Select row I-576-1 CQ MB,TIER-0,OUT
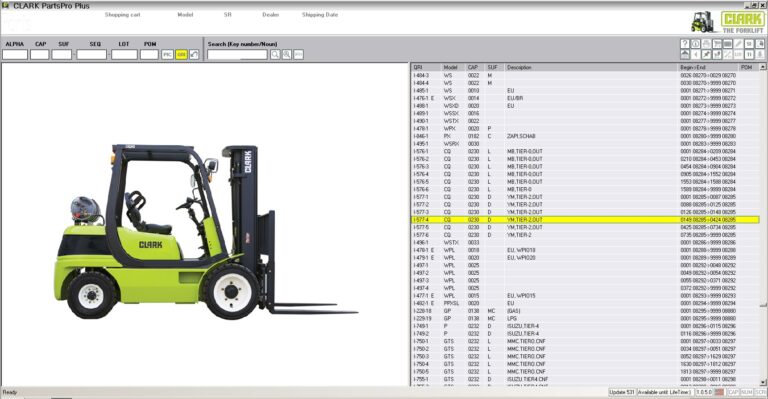Screen dimensions: 768x399 point(585,151)
